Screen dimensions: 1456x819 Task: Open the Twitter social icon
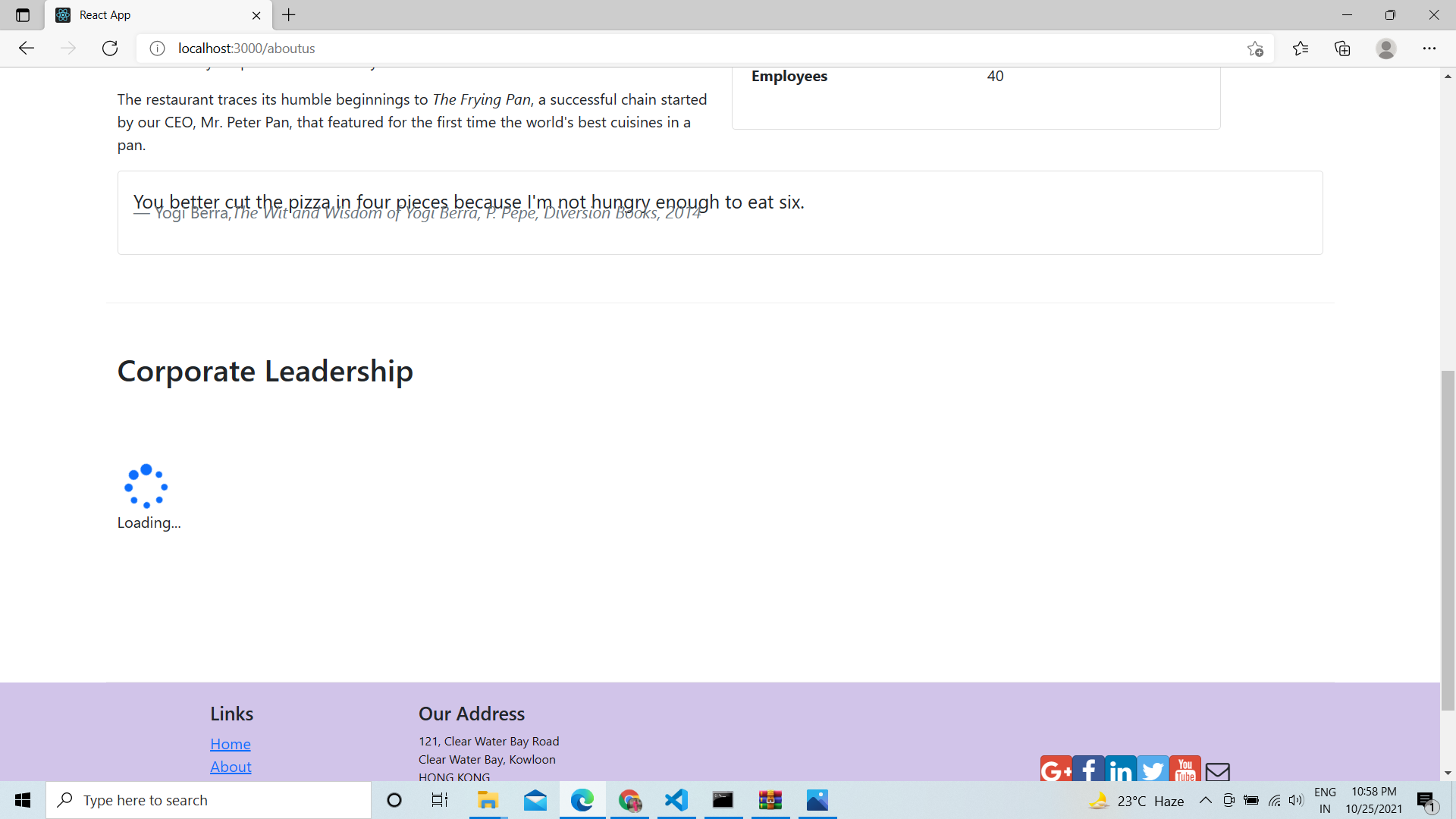pyautogui.click(x=1153, y=769)
